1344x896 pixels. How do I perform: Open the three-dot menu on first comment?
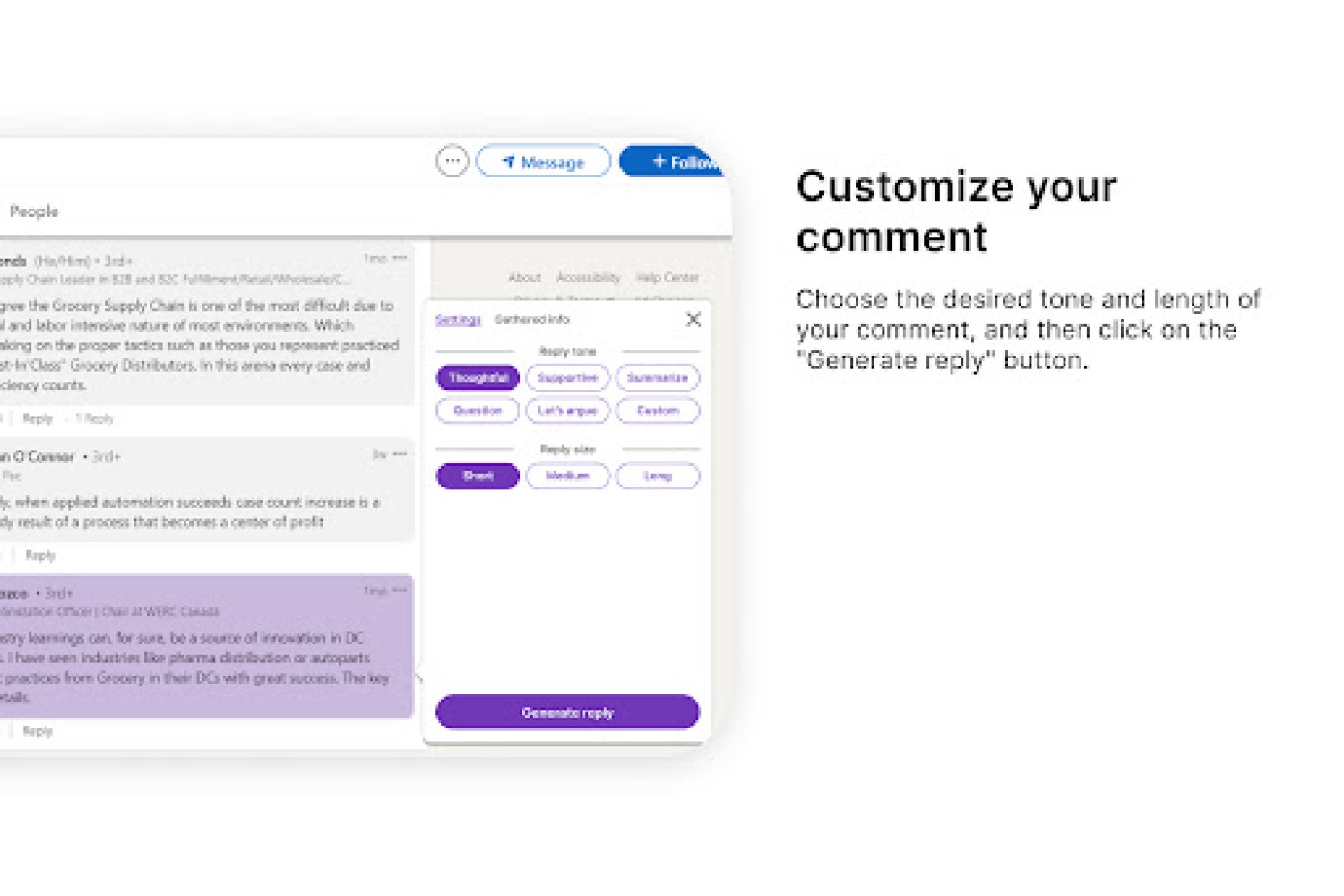click(400, 258)
